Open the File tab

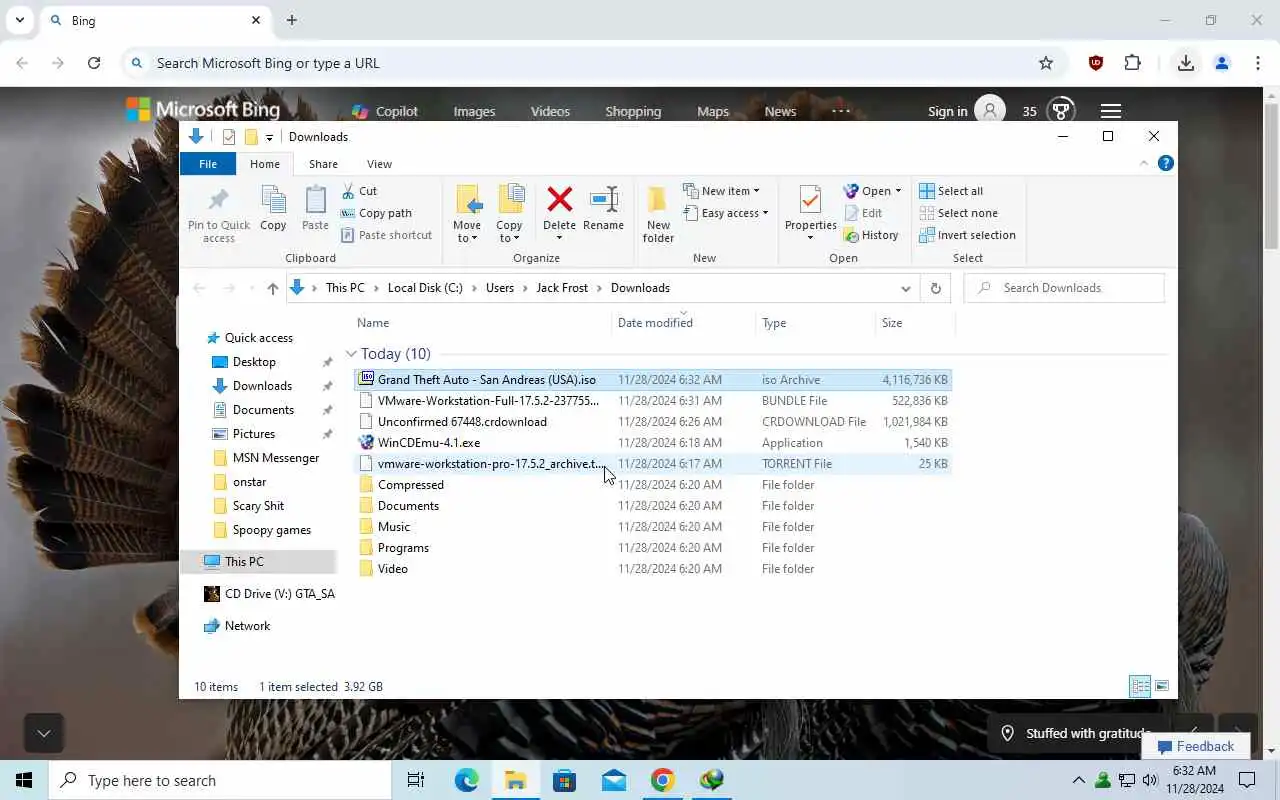click(x=208, y=164)
